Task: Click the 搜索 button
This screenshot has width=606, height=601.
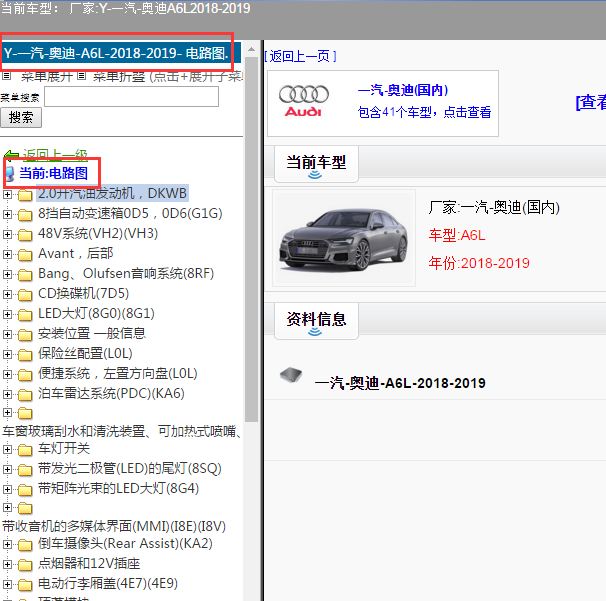Action: (x=21, y=117)
